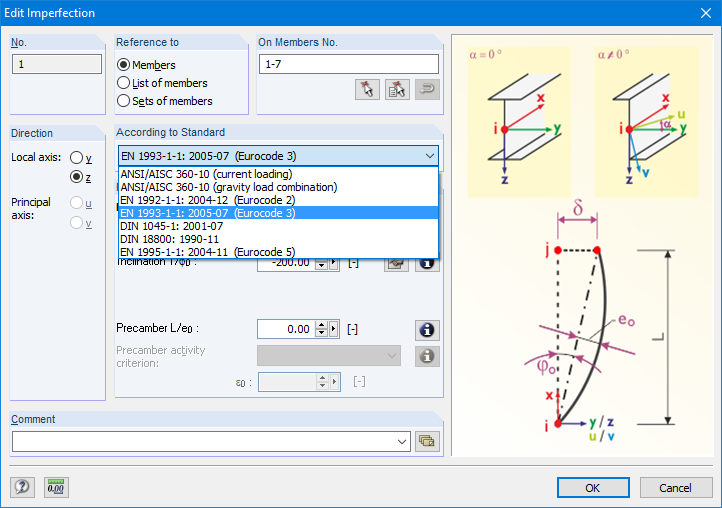Click the α ≠ 0° cross-section diagram
Viewport: 722px width, 508px height.
click(646, 122)
